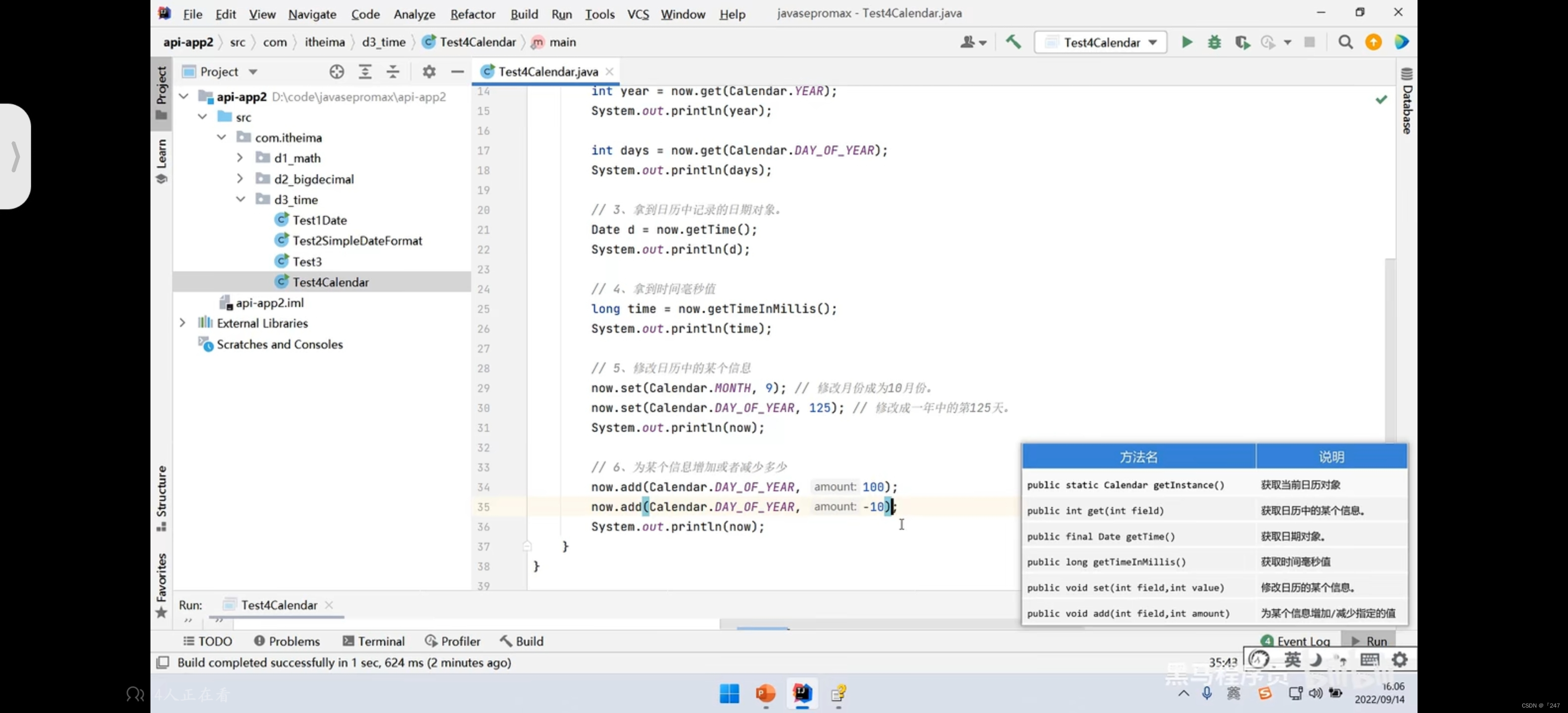Open the Learn tool window

161,161
